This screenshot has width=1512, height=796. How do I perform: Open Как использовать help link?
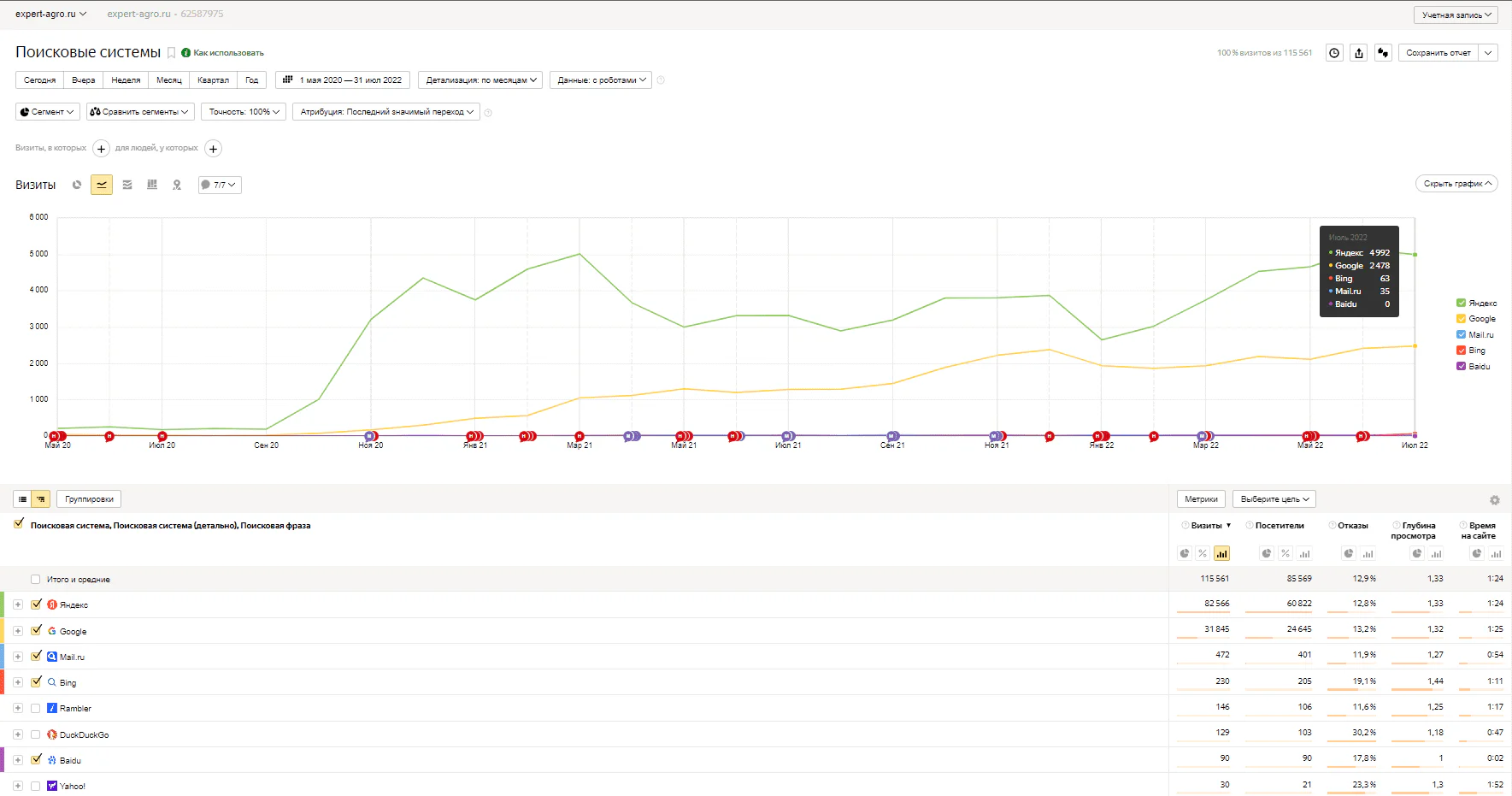tap(222, 53)
